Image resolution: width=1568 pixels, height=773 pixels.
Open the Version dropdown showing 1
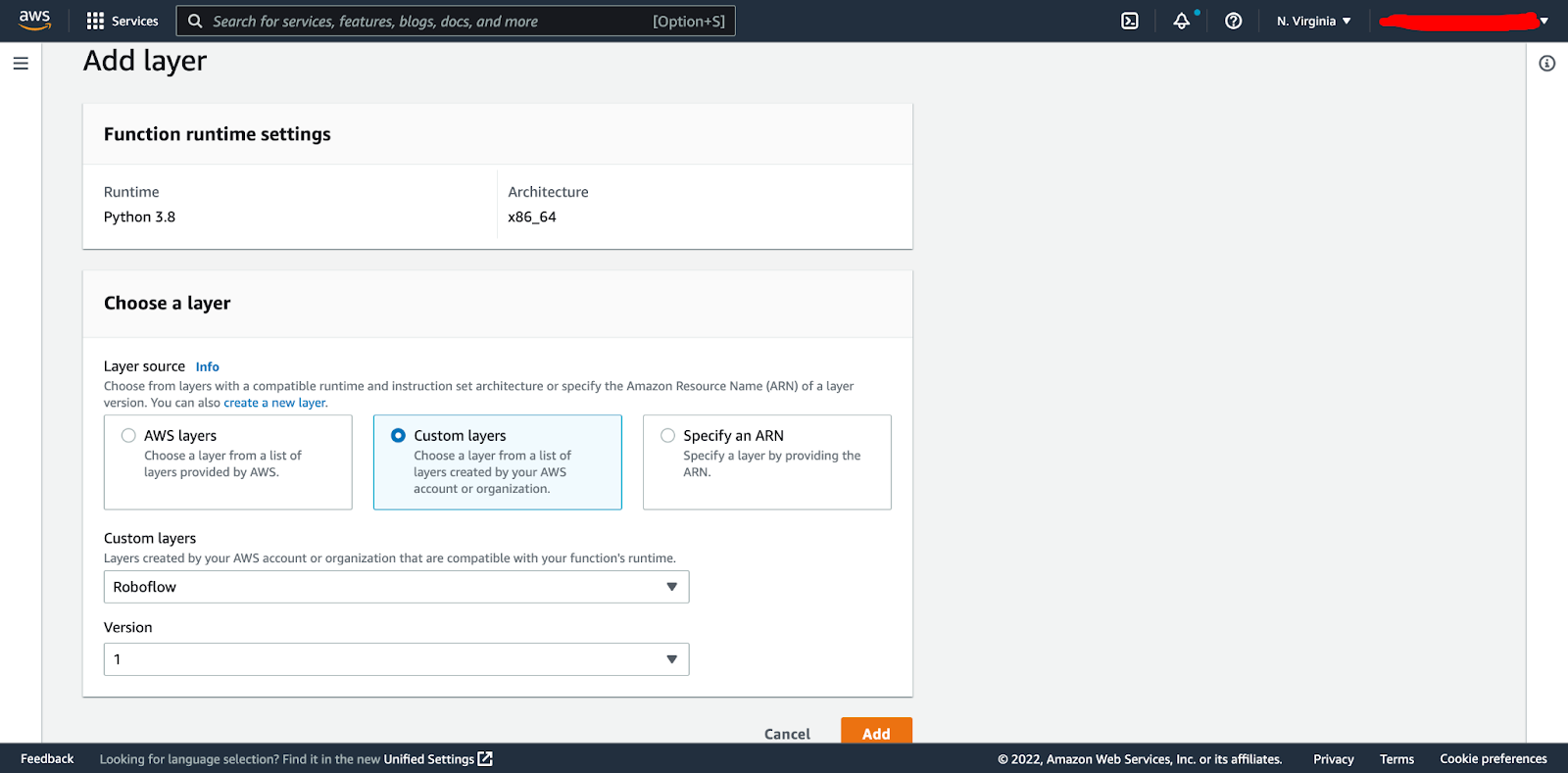click(396, 659)
